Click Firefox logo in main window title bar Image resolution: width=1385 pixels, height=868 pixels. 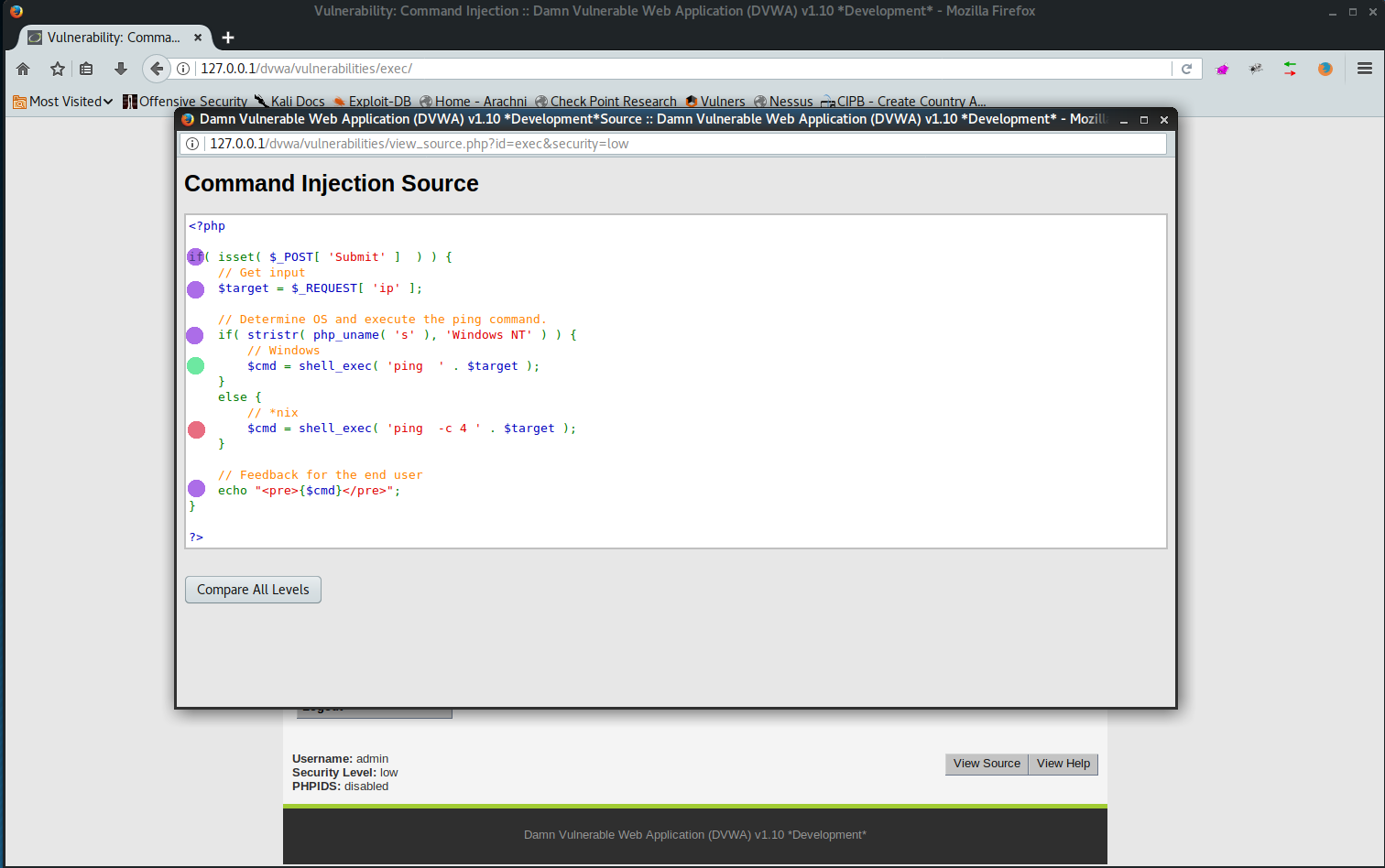16,12
